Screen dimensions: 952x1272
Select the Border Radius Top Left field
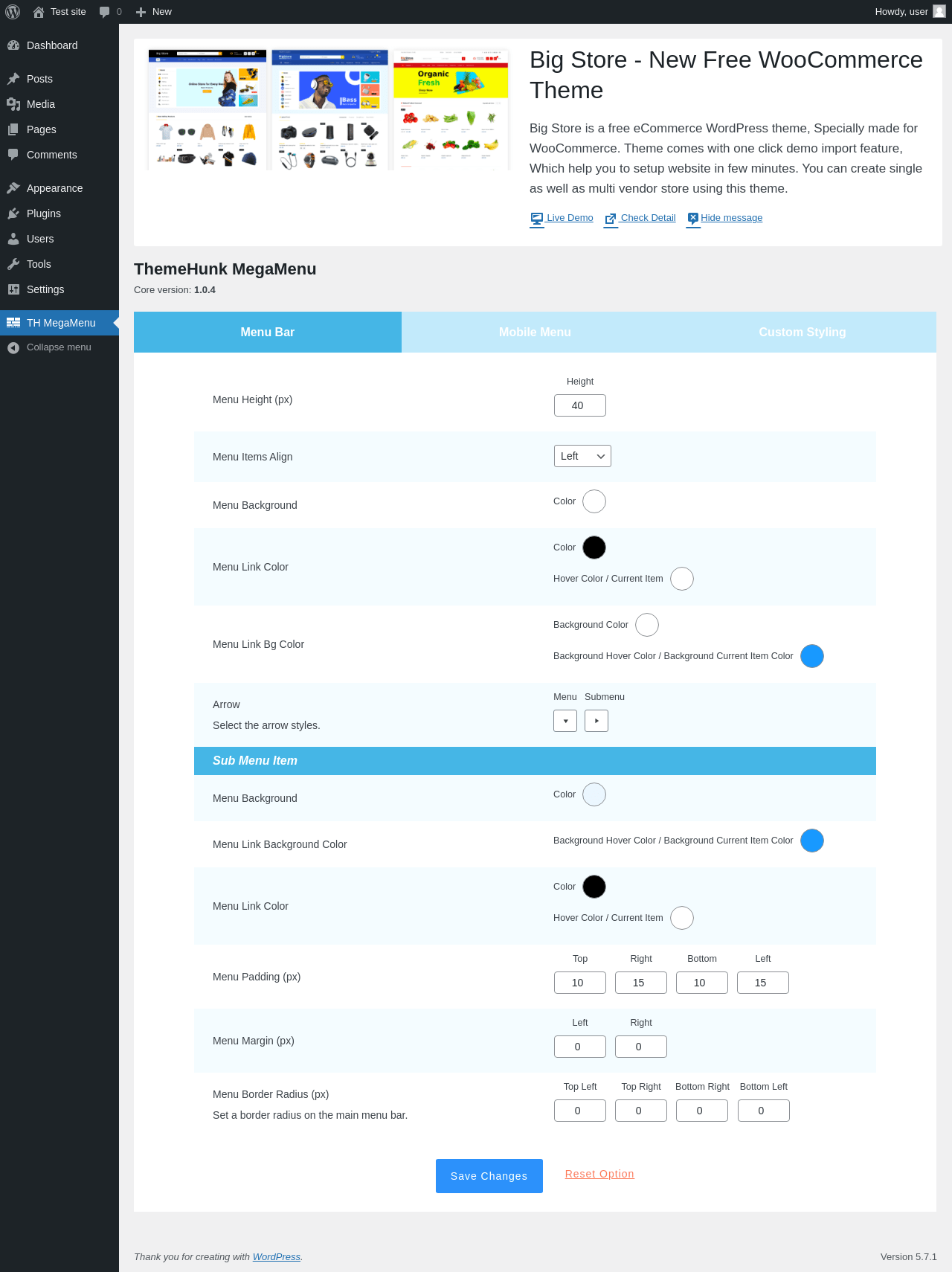[580, 1111]
